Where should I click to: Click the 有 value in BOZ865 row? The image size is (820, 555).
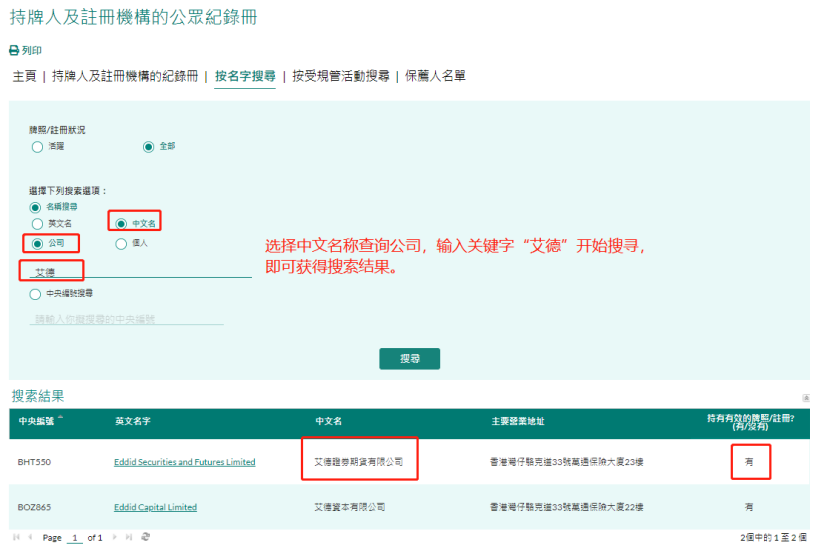tap(749, 507)
